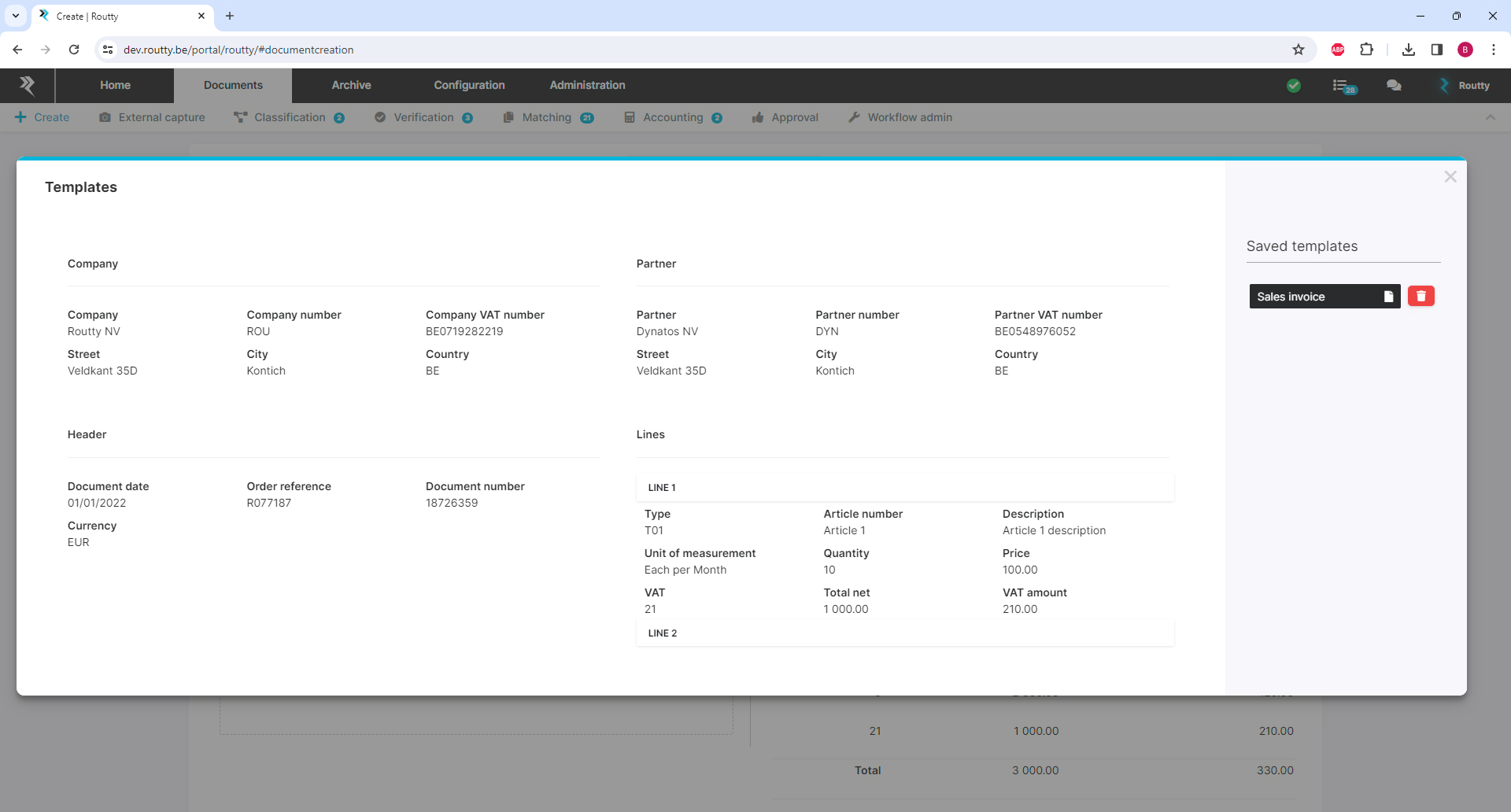Image resolution: width=1511 pixels, height=812 pixels.
Task: Open the task list icon with badge 28
Action: click(1343, 86)
